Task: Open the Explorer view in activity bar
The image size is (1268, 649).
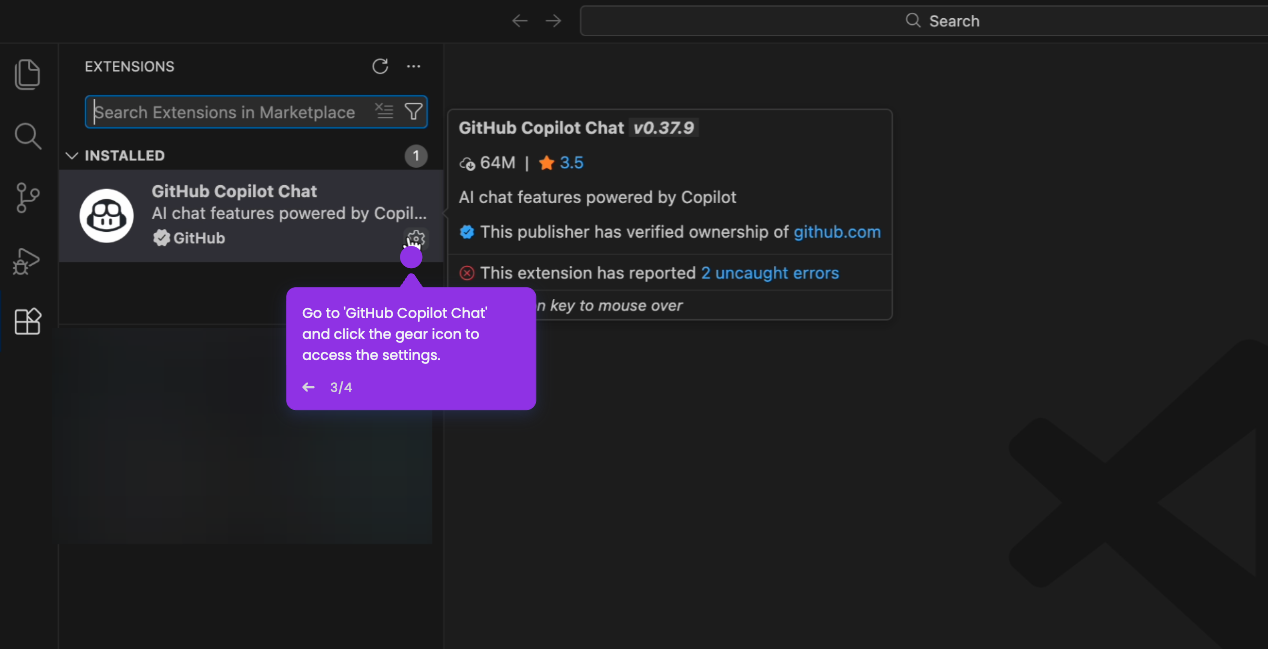Action: [x=28, y=75]
